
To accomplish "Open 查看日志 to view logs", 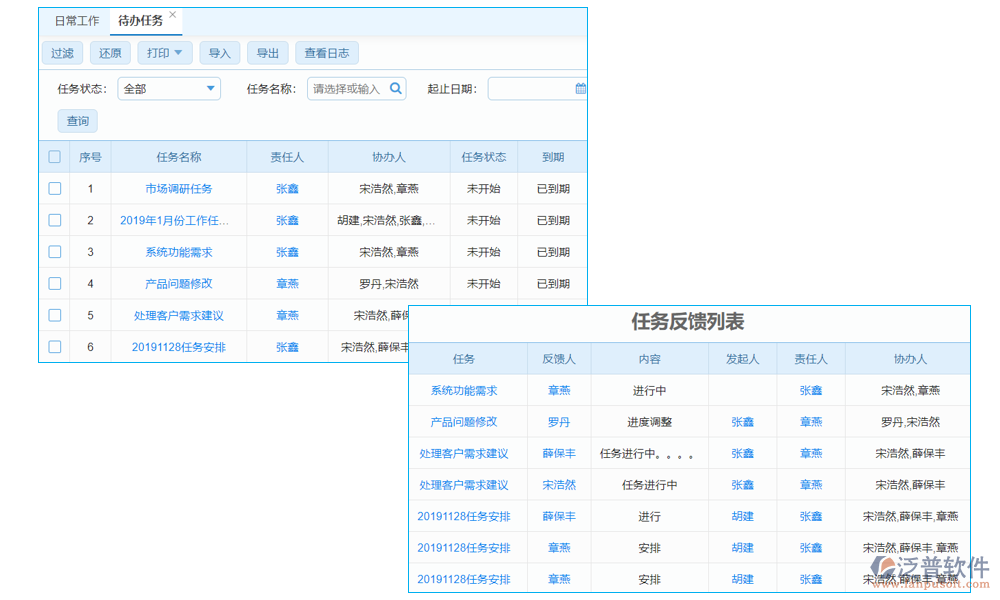I will [327, 53].
